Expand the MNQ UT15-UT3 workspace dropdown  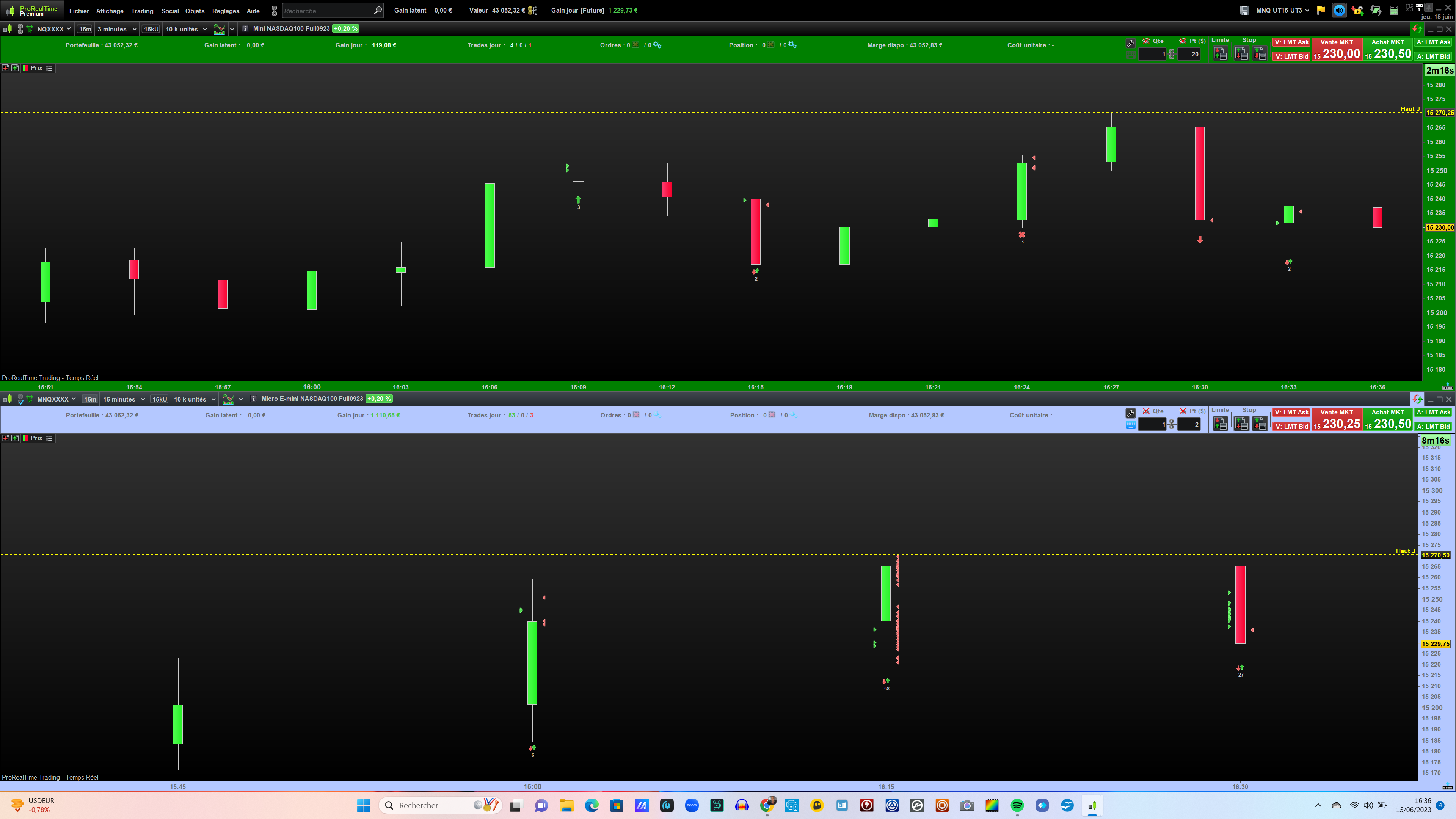1307,10
